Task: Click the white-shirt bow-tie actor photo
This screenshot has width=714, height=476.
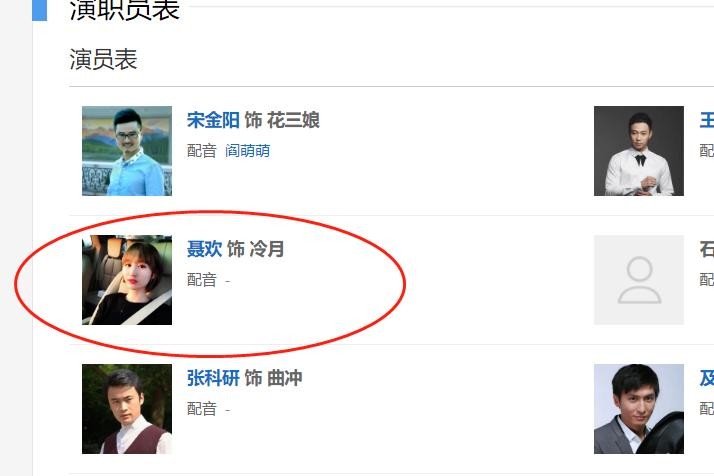Action: point(639,151)
